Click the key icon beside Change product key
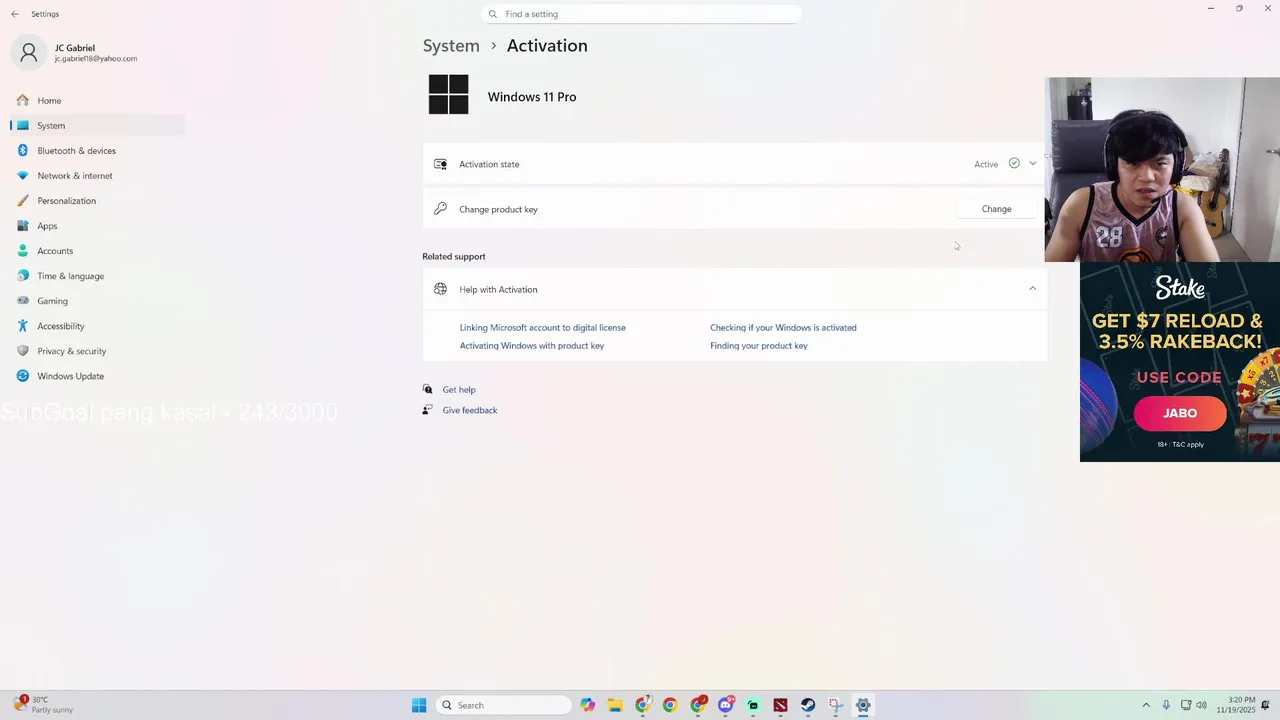 440,209
